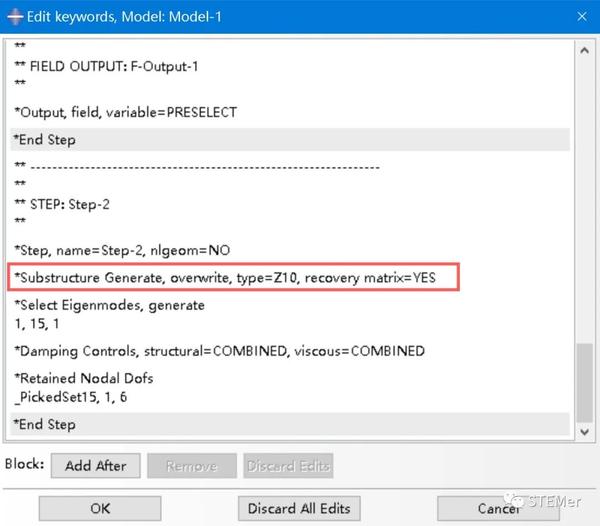
Task: Click the scrollbar down arrow
Action: (584, 432)
